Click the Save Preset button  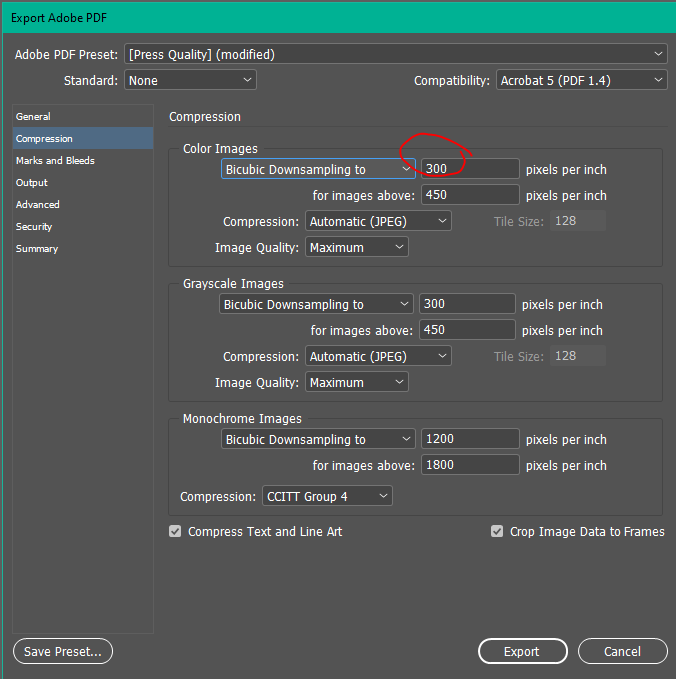coord(63,652)
